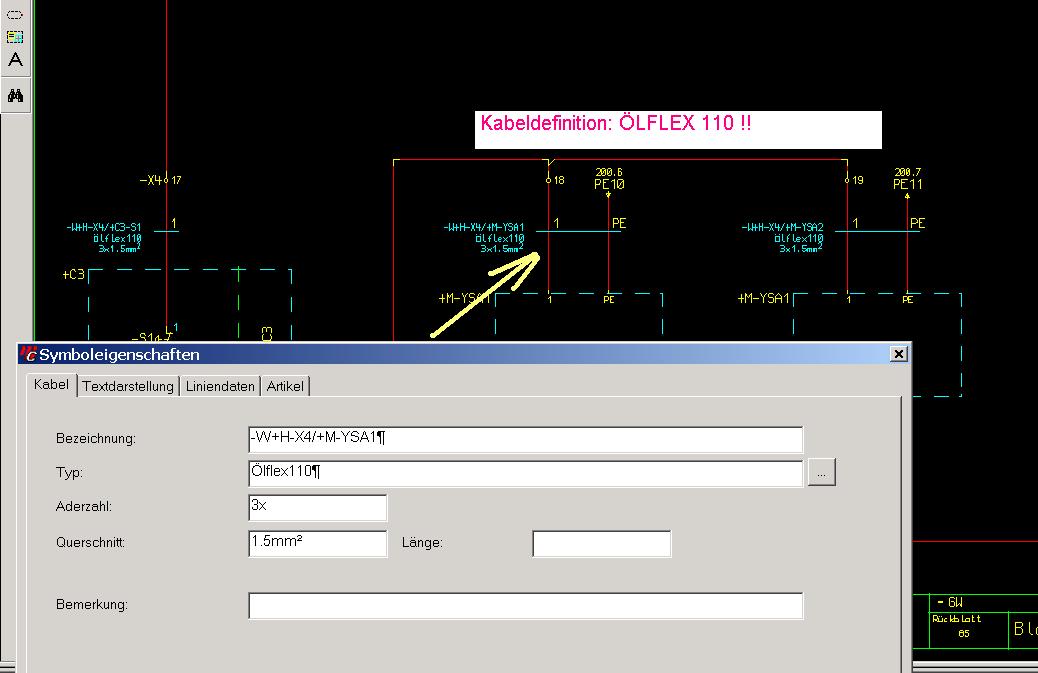
Task: Focus the Querschnitt field
Action: click(x=318, y=543)
